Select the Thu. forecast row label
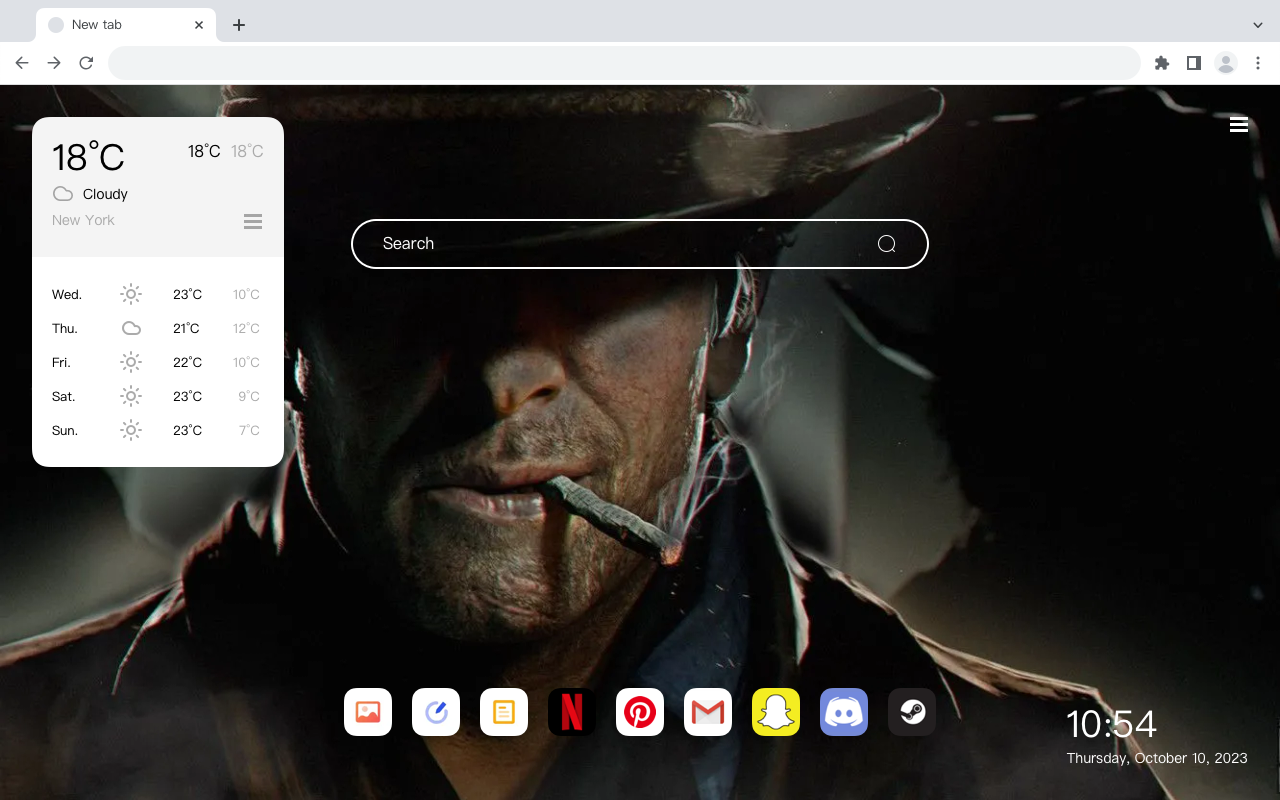Viewport: 1280px width, 800px height. (x=65, y=329)
